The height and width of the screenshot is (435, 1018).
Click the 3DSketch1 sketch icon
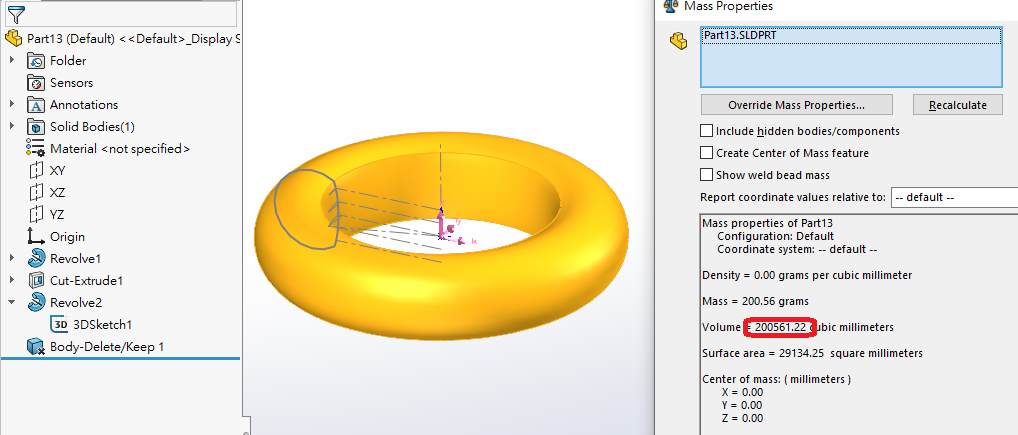[60, 324]
